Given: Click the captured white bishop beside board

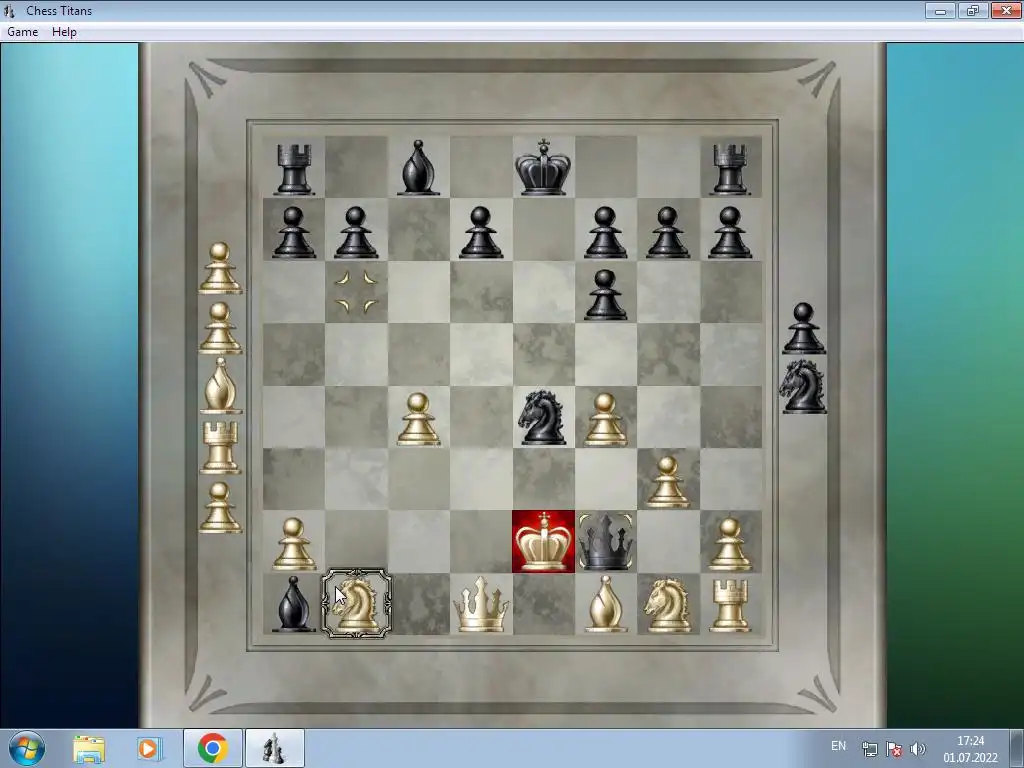Looking at the screenshot, I should point(221,386).
